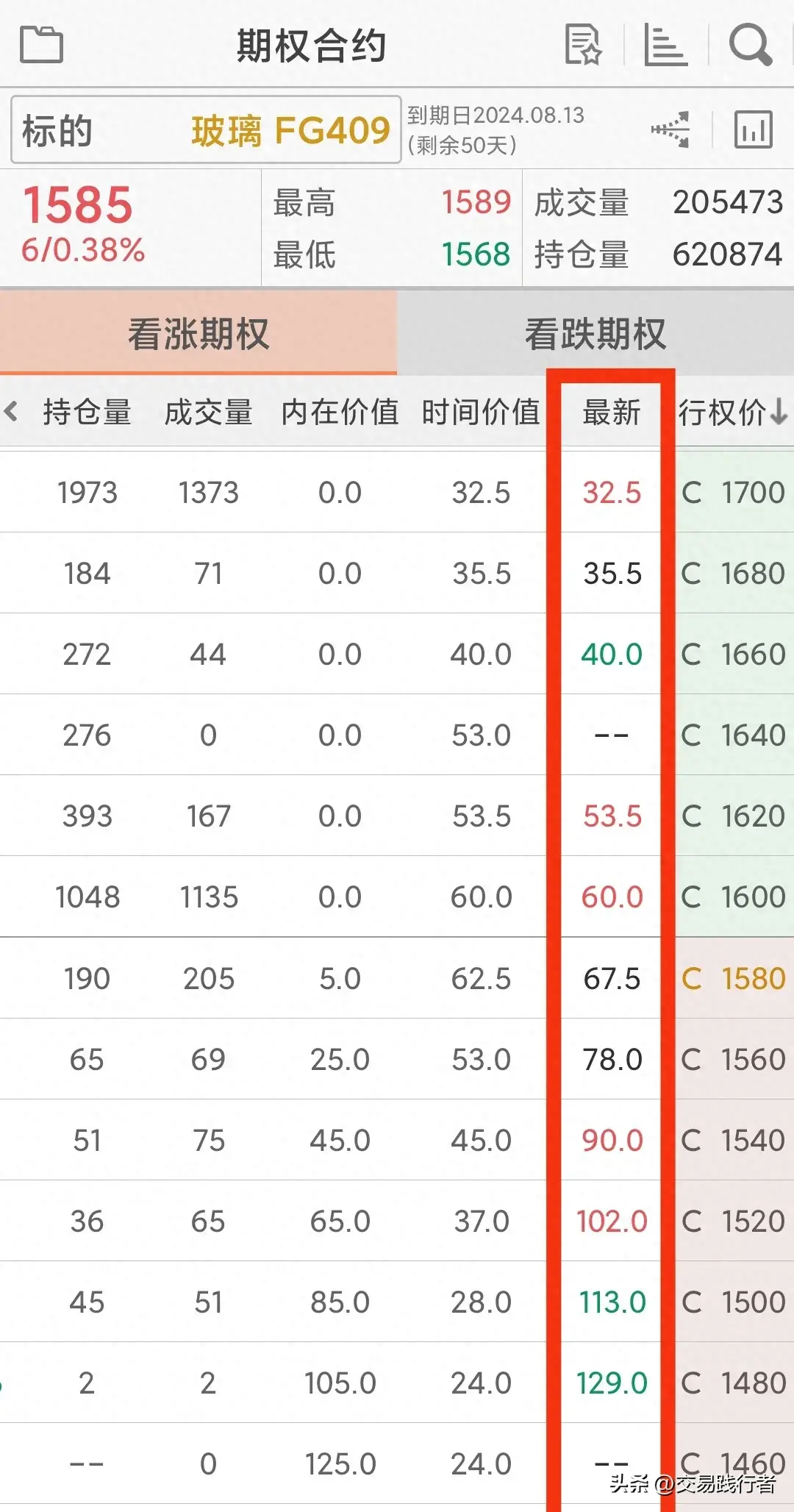Tap latest price 53.5
Screen dimensions: 794x1512
coord(612,816)
